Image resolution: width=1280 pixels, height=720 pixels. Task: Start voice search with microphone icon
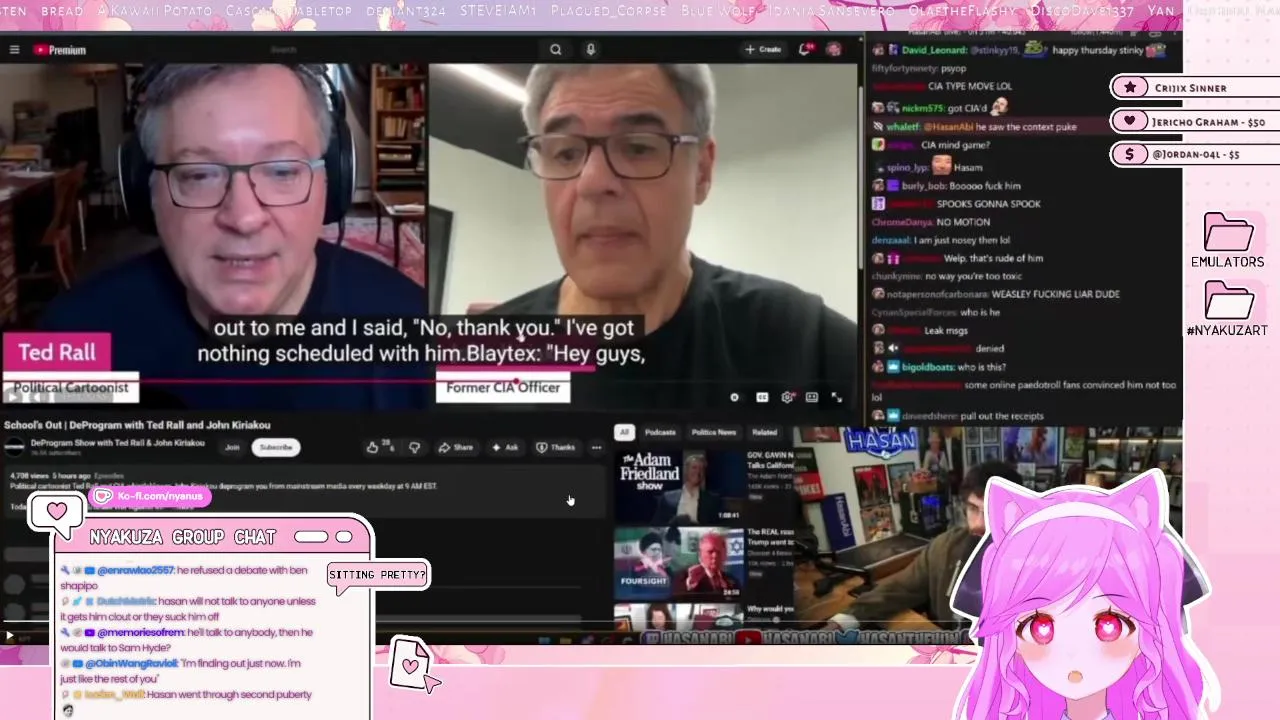coord(591,49)
